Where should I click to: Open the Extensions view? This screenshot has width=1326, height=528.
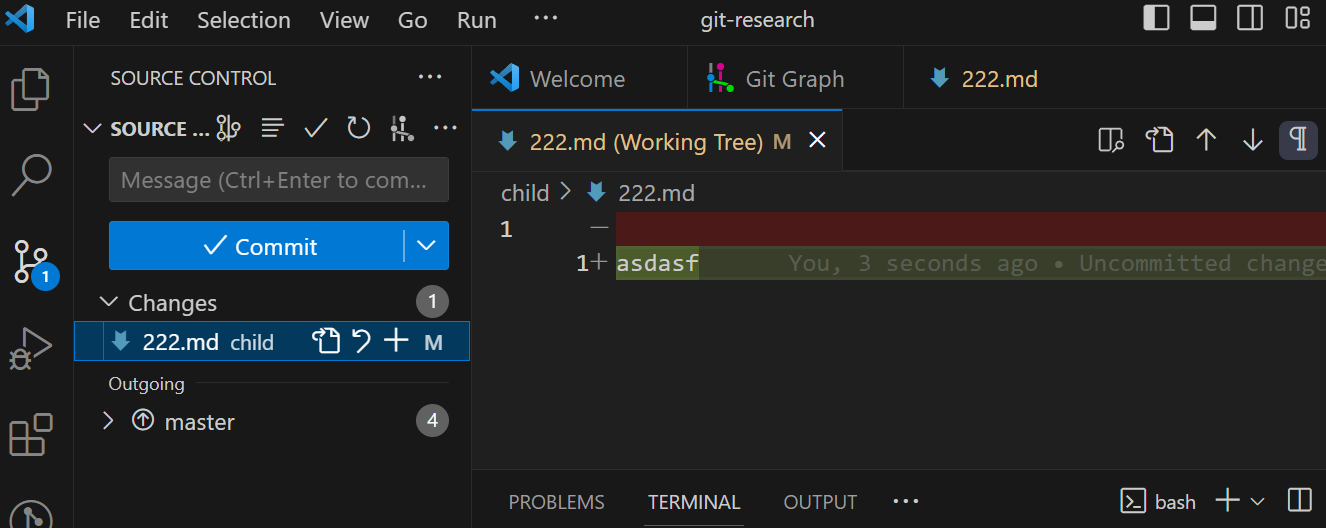pyautogui.click(x=31, y=435)
